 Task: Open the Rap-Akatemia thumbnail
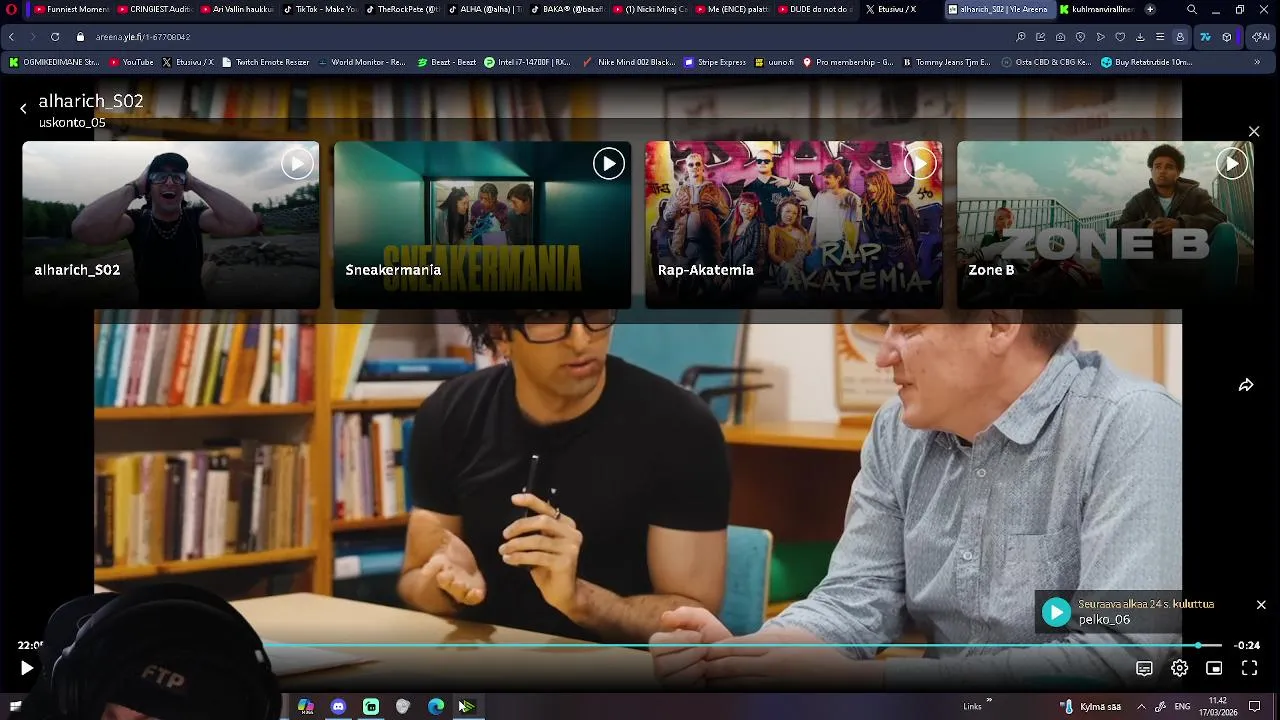pos(794,224)
